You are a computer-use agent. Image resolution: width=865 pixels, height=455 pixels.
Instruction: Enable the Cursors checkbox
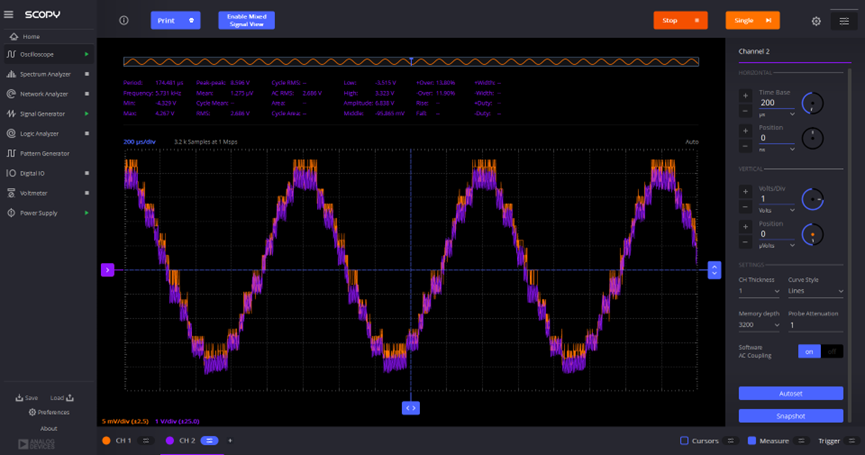point(684,441)
